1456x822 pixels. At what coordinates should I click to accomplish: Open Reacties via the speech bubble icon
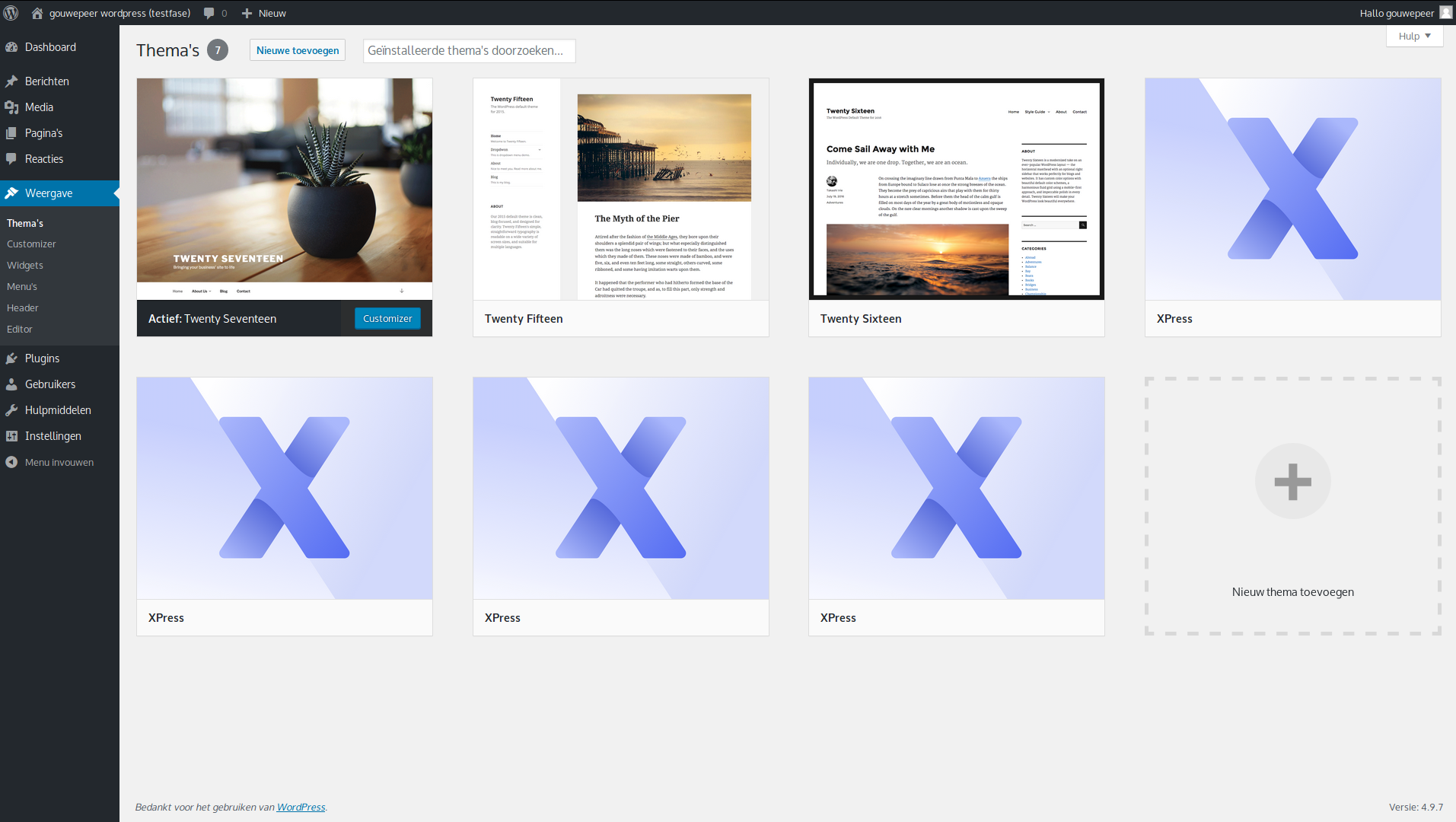[11, 158]
